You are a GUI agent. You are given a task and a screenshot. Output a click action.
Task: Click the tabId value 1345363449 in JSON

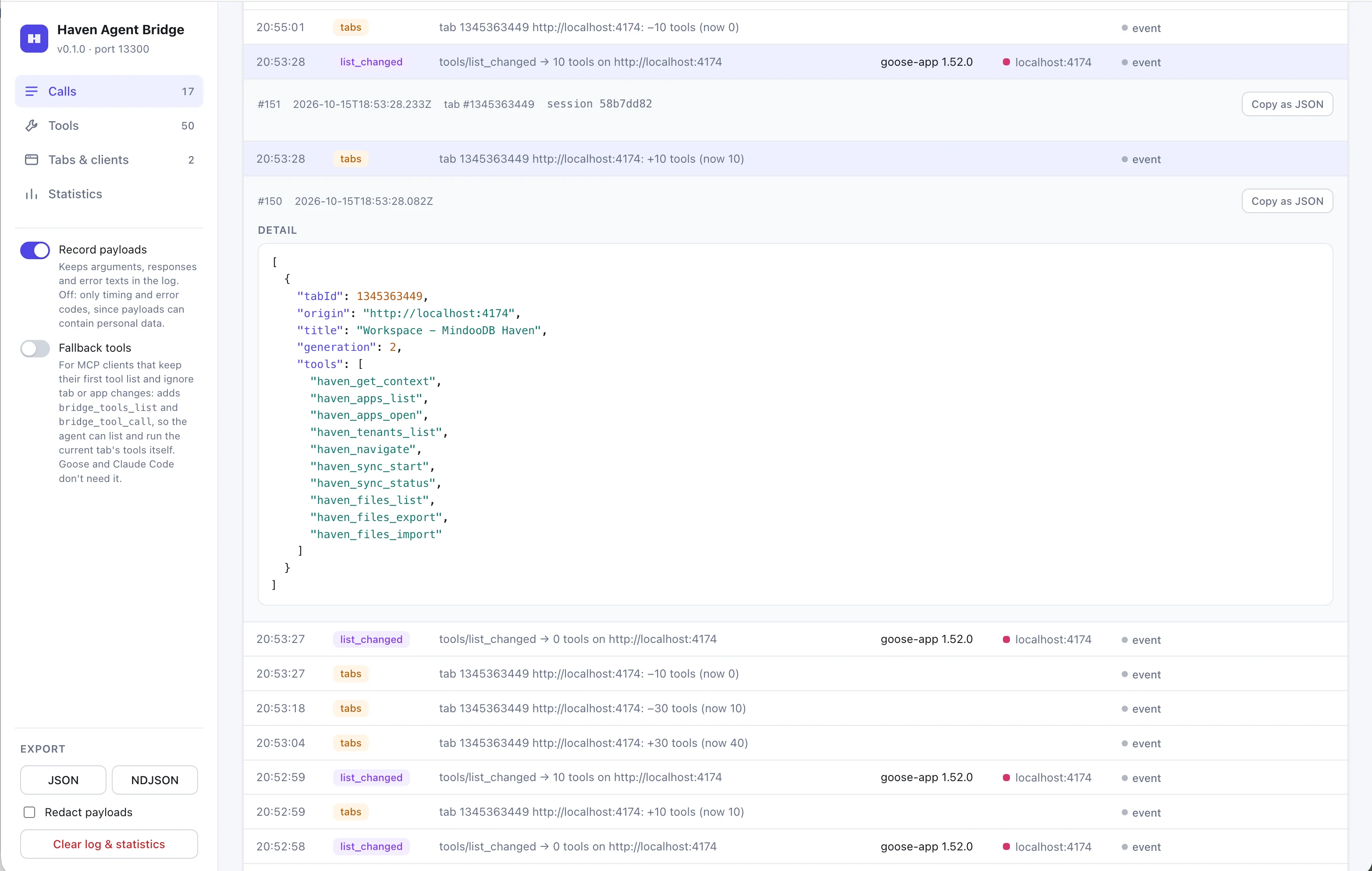coord(390,296)
